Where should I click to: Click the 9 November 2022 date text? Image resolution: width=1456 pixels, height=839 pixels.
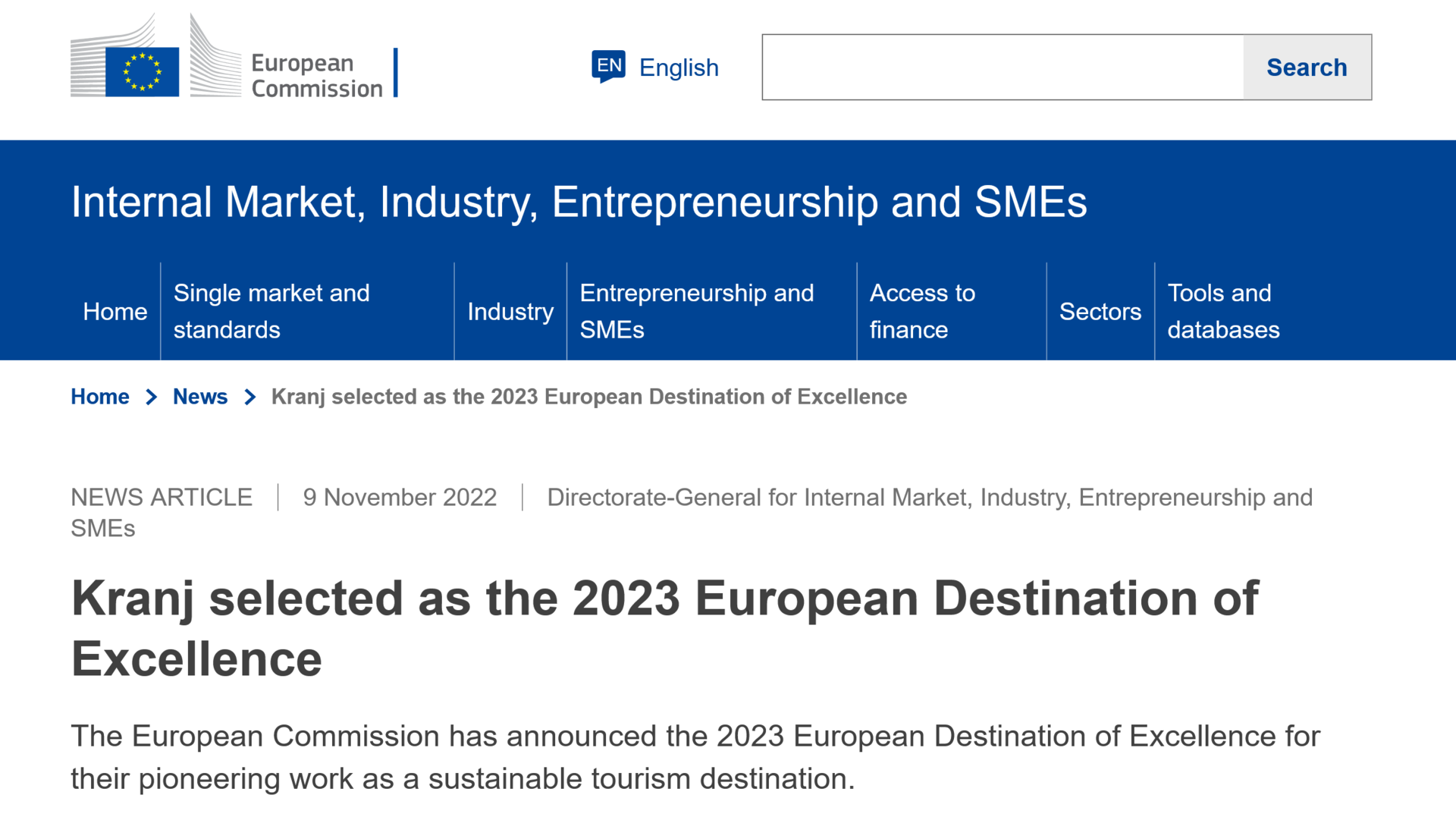400,498
